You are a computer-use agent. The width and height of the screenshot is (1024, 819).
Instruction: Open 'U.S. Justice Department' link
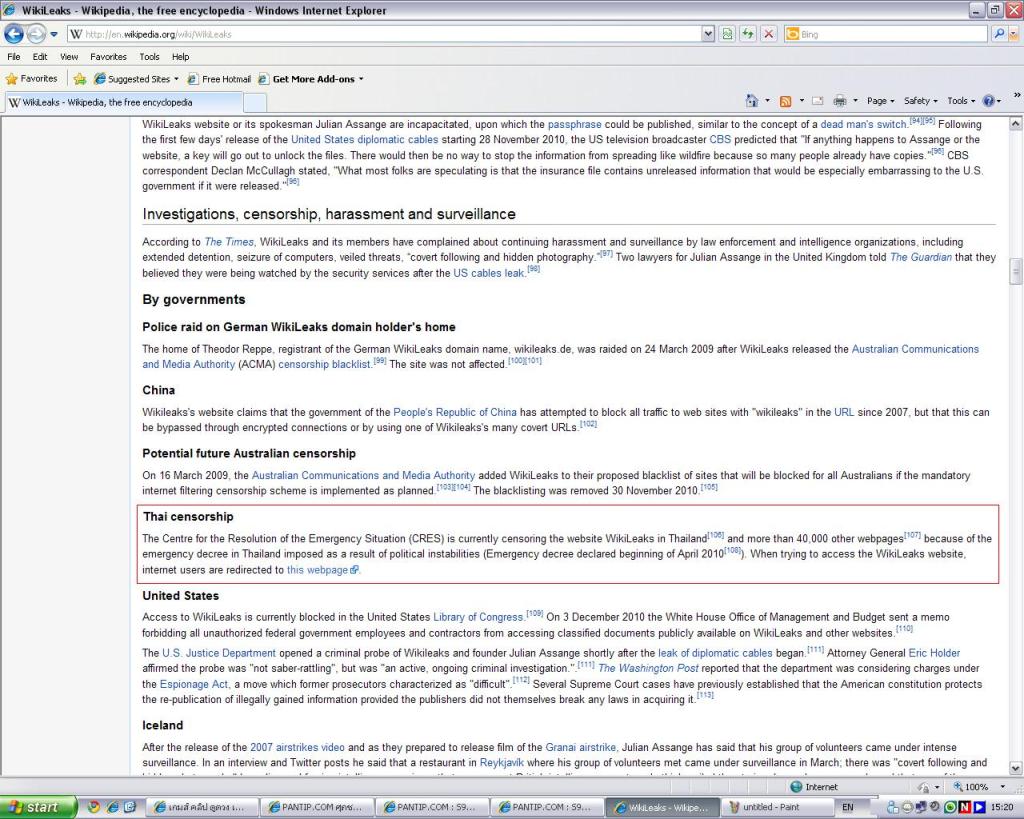point(219,653)
